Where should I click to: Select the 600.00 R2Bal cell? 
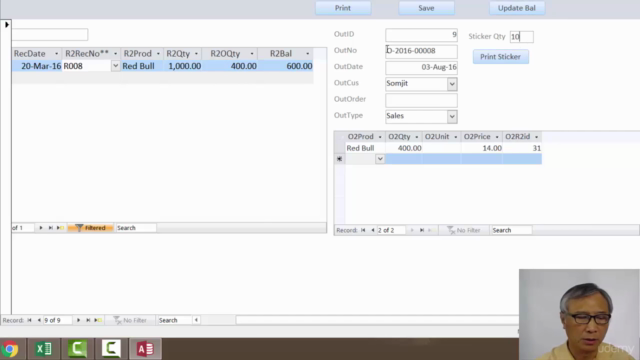click(286, 66)
